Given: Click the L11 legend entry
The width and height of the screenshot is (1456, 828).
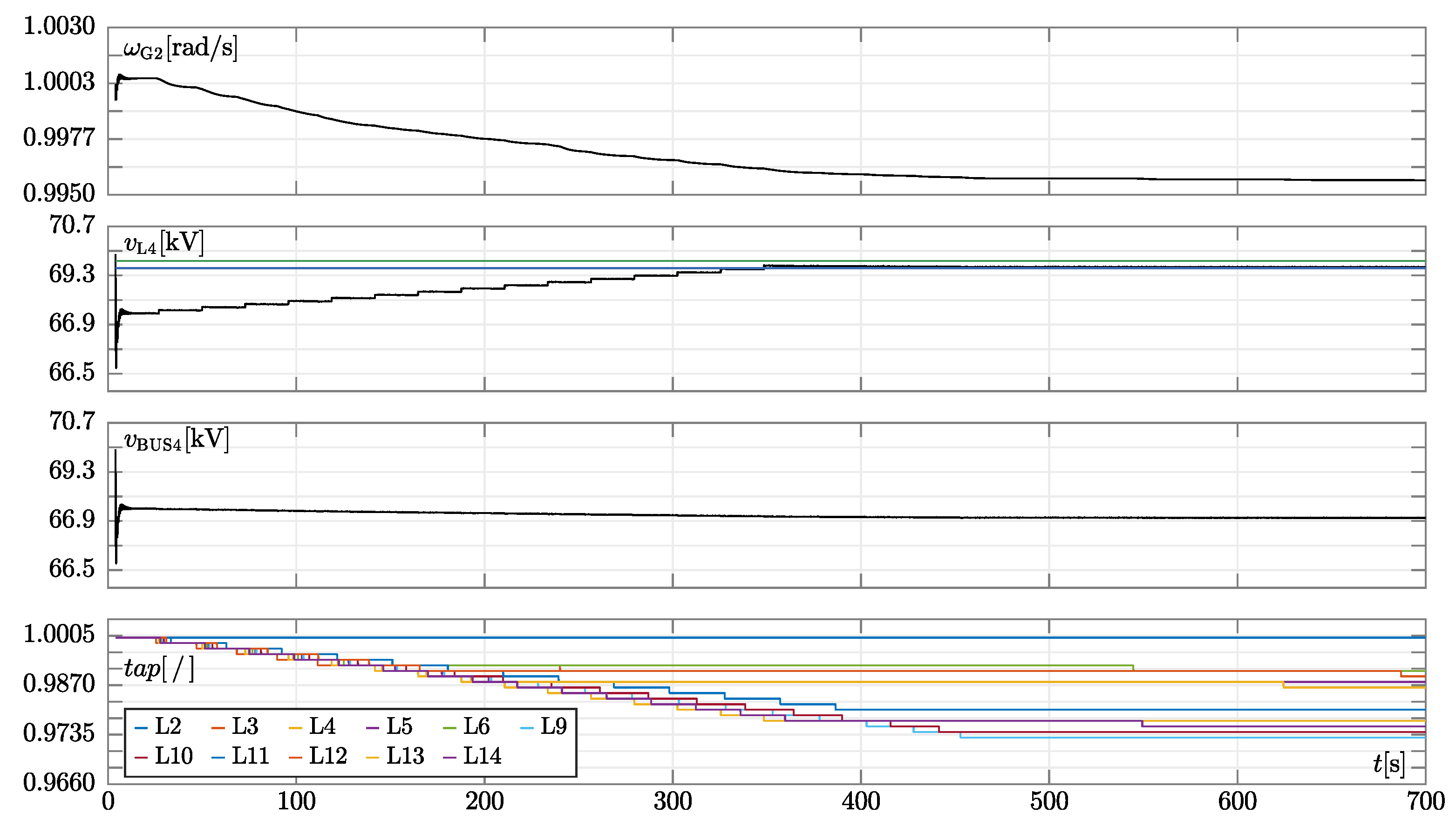Looking at the screenshot, I should 250,756.
